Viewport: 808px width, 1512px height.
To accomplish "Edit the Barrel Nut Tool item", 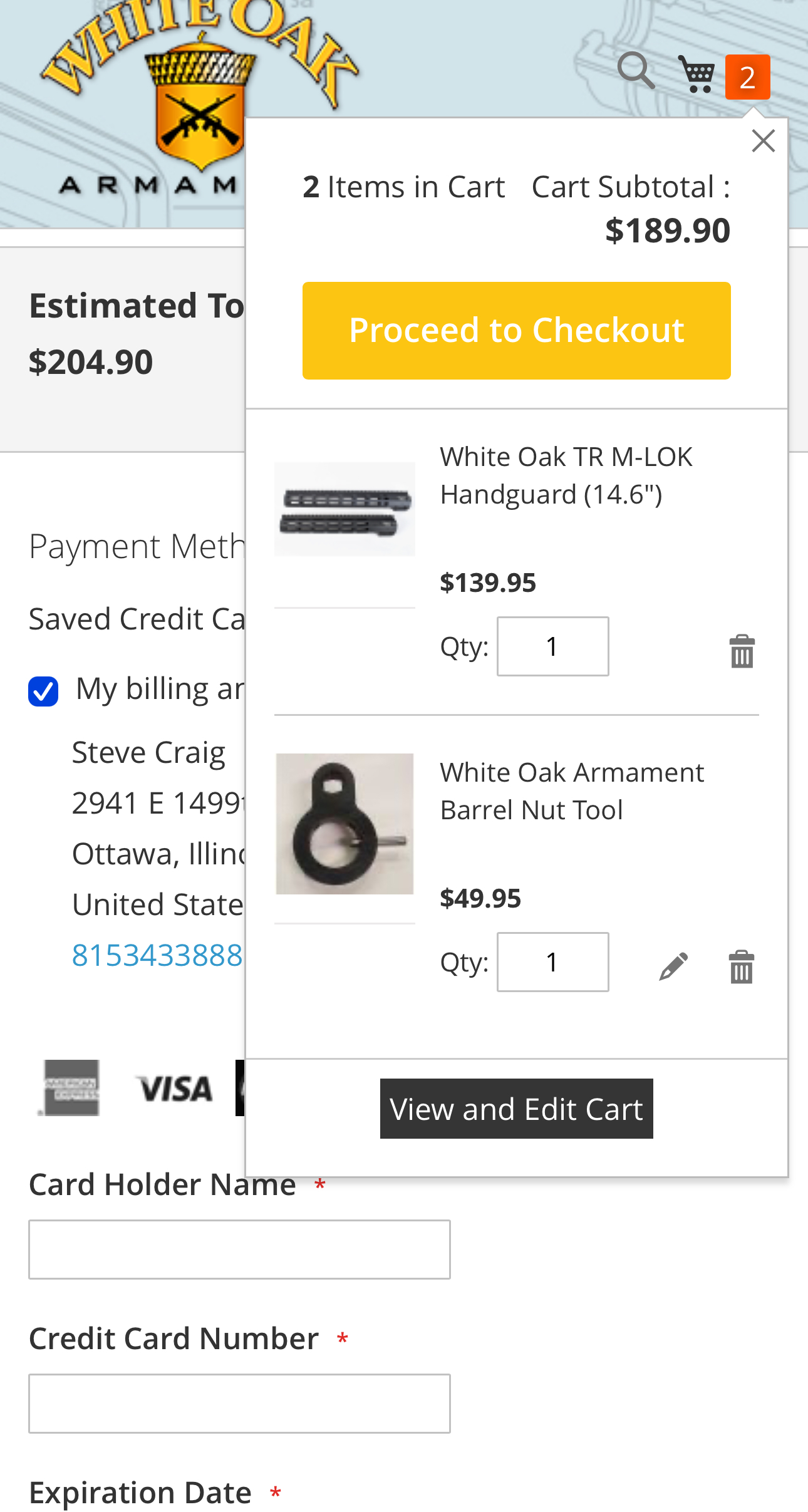I will coord(674,966).
